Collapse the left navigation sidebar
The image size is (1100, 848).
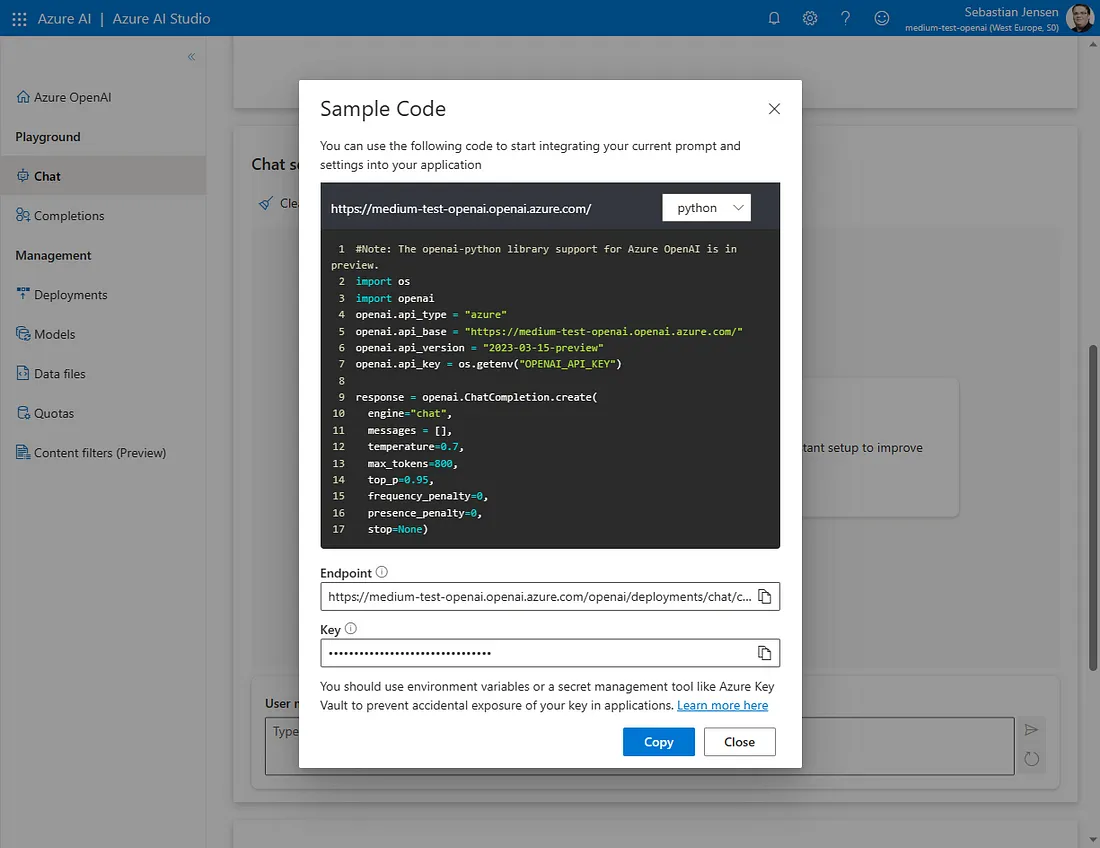(192, 57)
